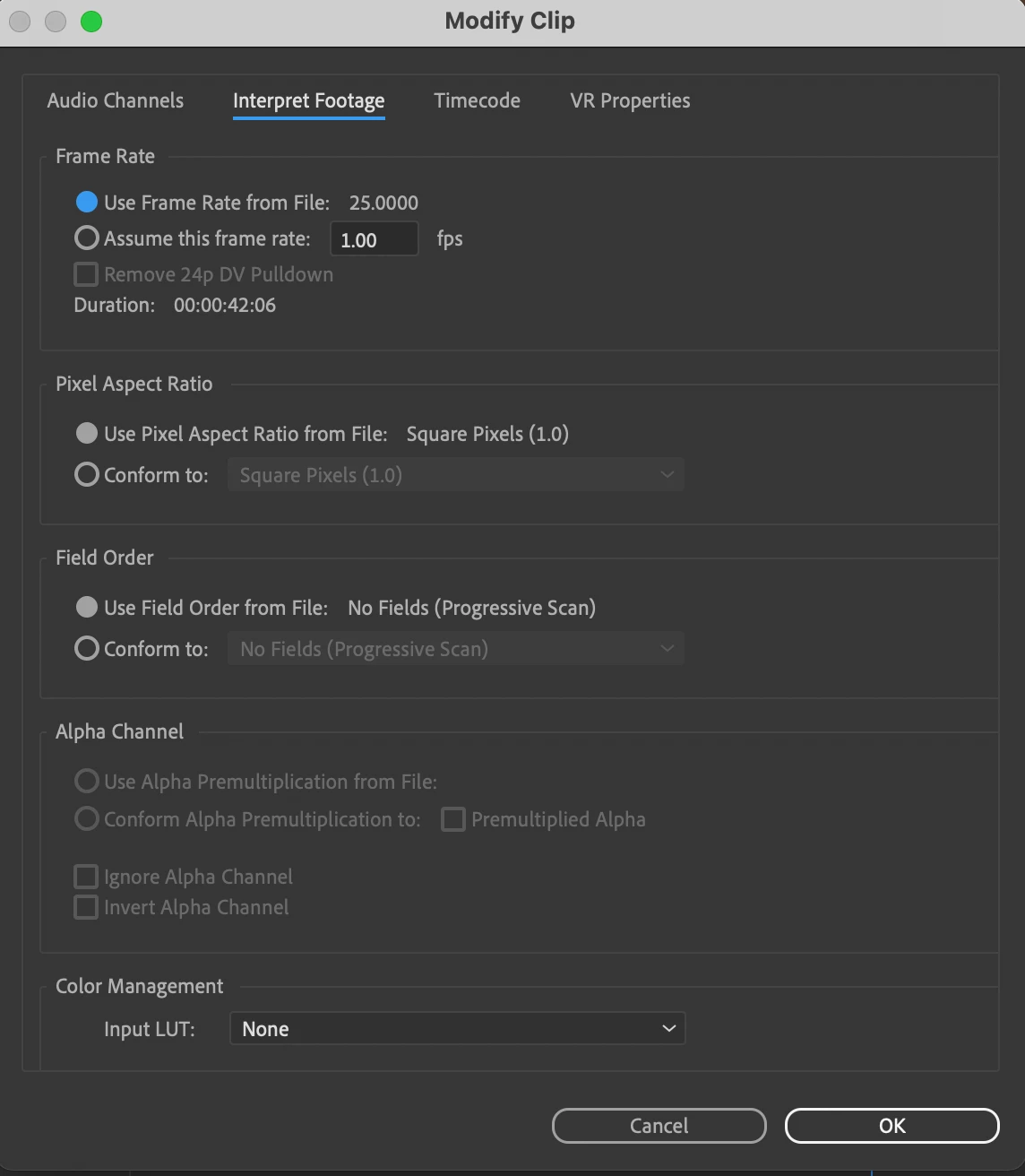This screenshot has width=1025, height=1176.
Task: Click the Cancel button
Action: click(659, 1126)
